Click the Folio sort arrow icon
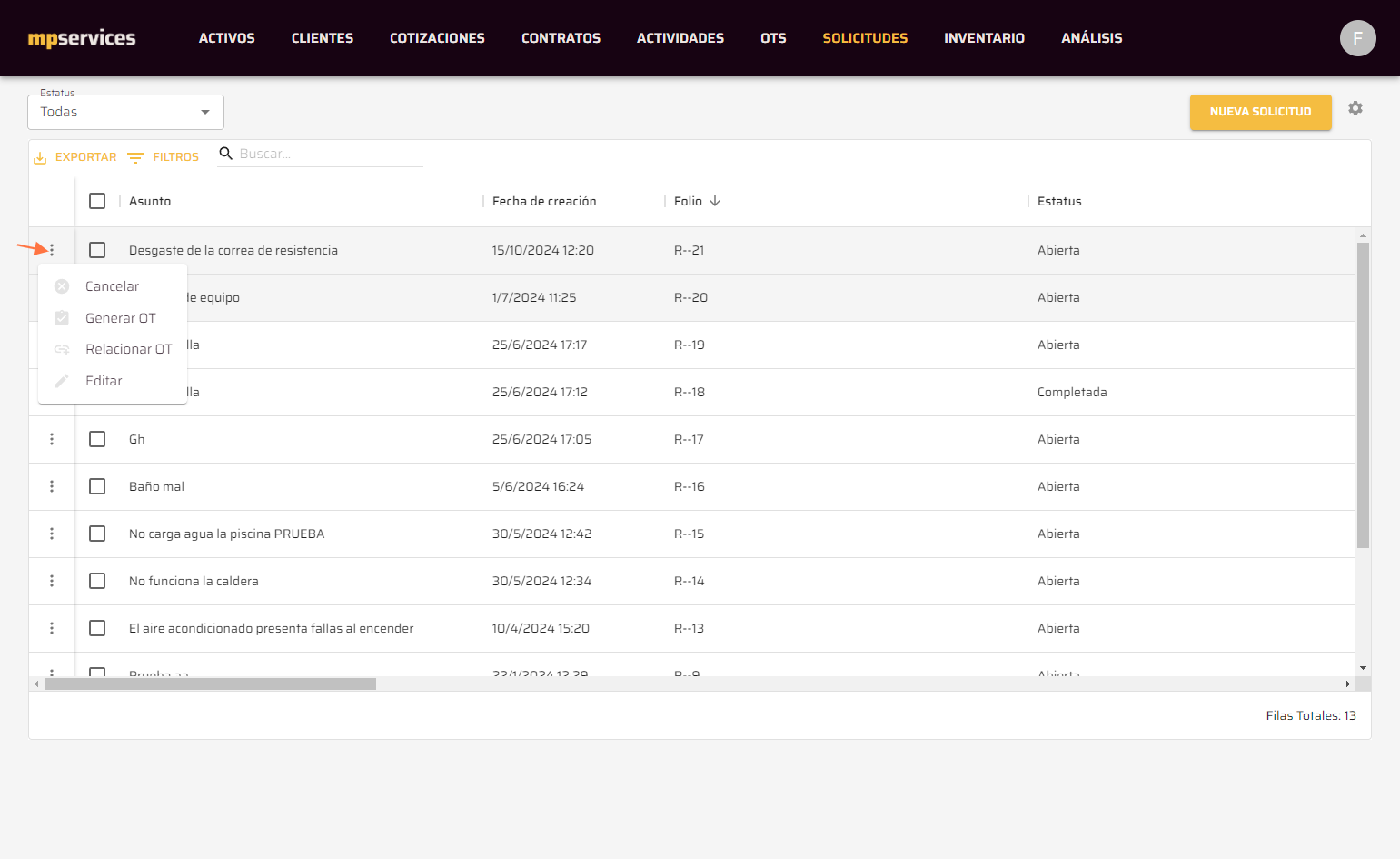 (715, 201)
